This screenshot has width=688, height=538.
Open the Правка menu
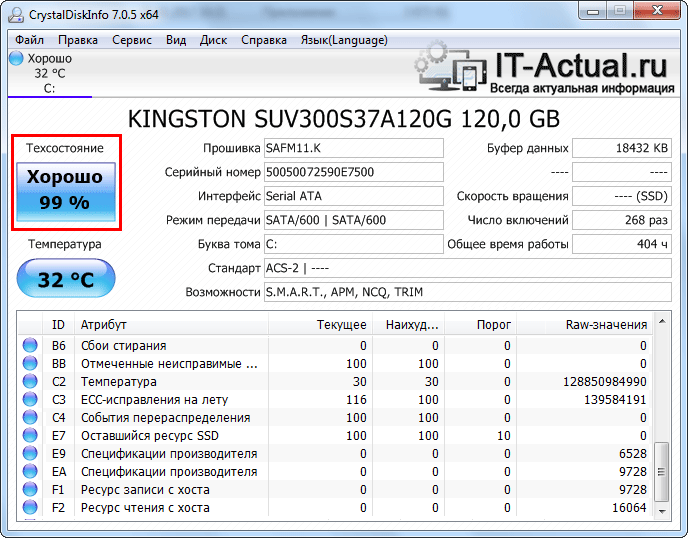pyautogui.click(x=78, y=40)
